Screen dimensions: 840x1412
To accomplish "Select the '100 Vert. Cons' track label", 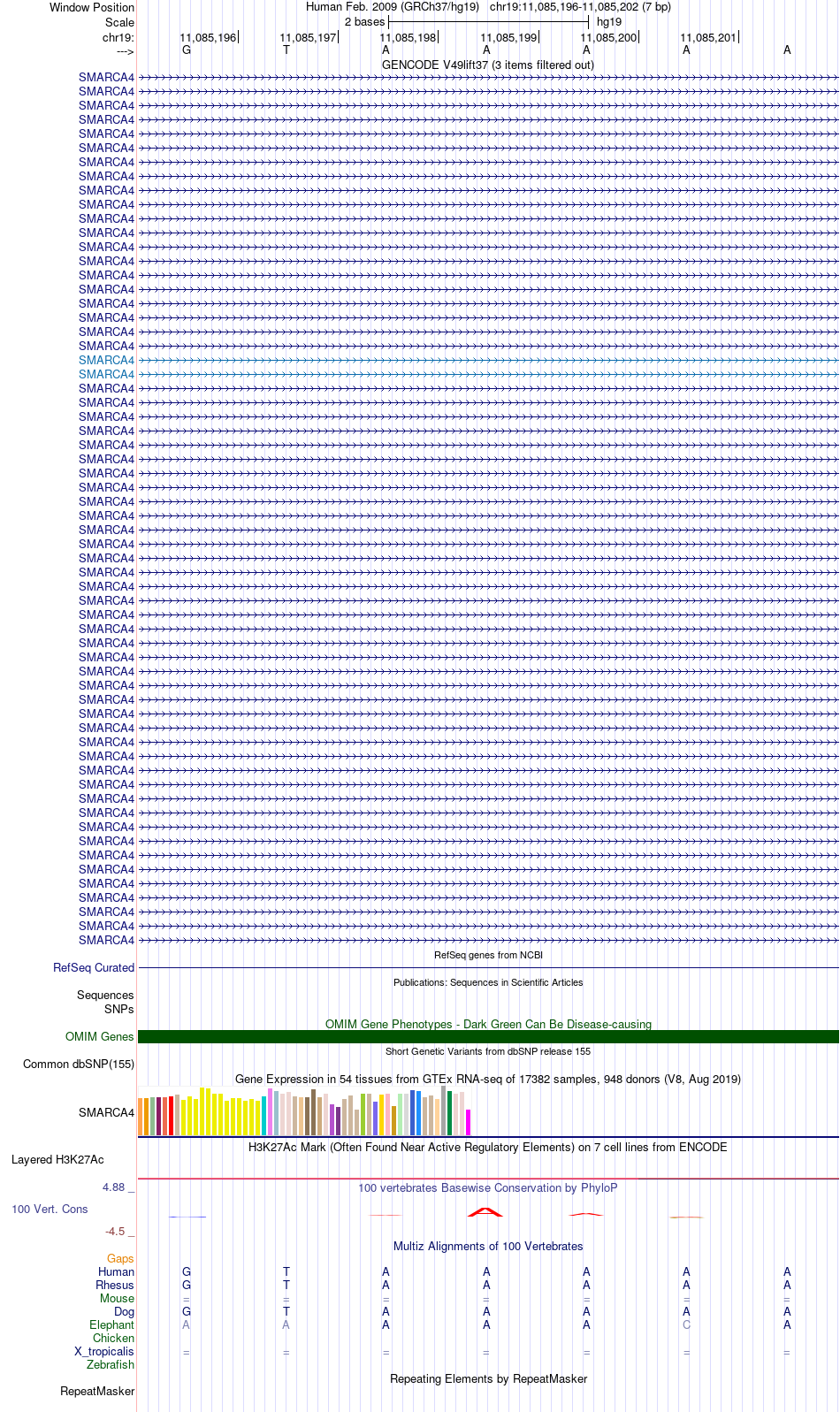I will tap(50, 1210).
